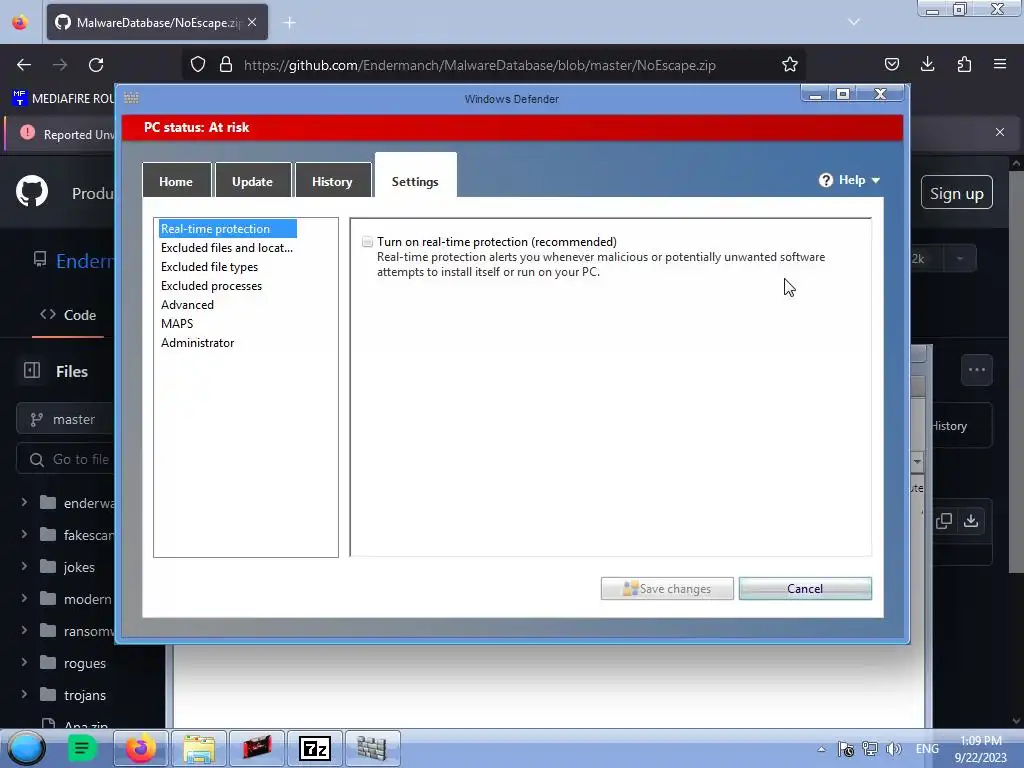Bookmark this page with the star icon
Viewport: 1024px width, 768px height.
click(790, 65)
